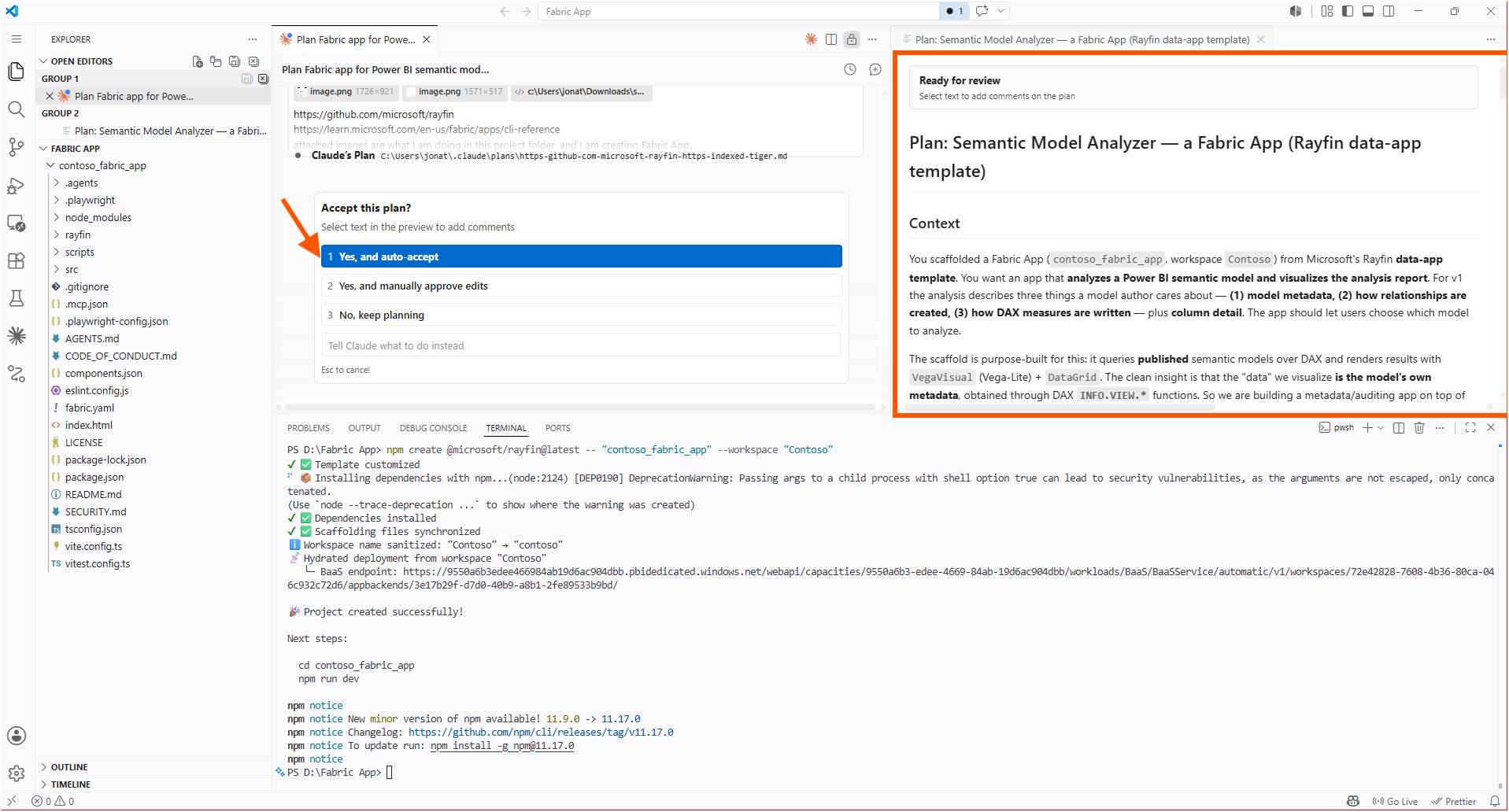Open session history clock icon

coord(850,69)
